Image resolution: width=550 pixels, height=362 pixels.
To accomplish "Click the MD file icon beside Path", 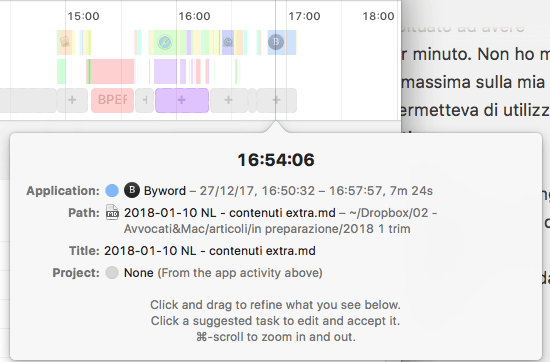I will [112, 213].
